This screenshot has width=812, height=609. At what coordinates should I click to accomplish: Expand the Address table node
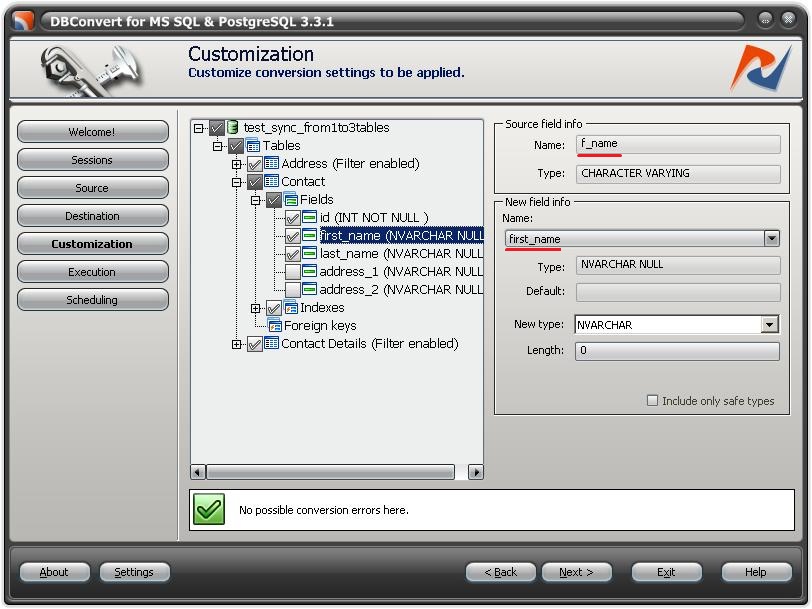click(x=236, y=164)
